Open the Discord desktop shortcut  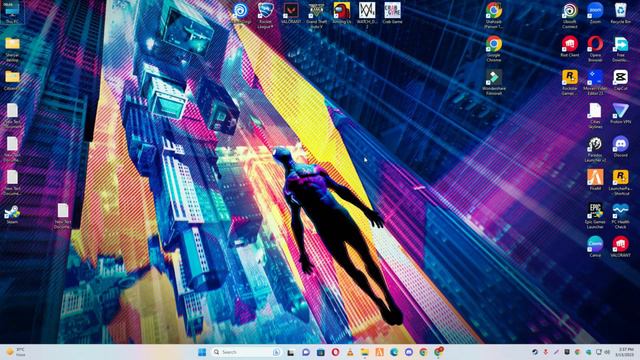click(620, 147)
